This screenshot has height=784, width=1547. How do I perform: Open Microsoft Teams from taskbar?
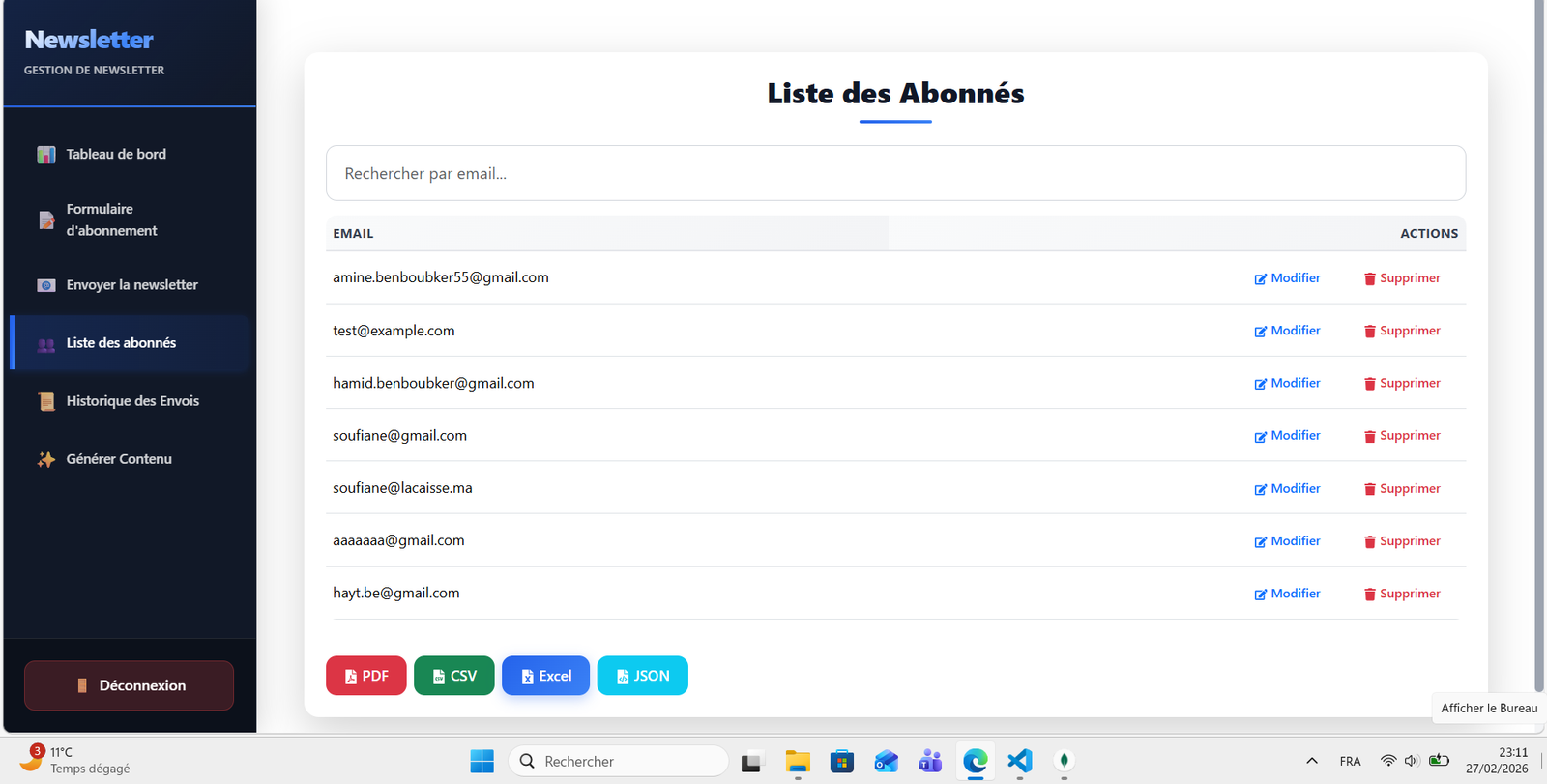930,761
